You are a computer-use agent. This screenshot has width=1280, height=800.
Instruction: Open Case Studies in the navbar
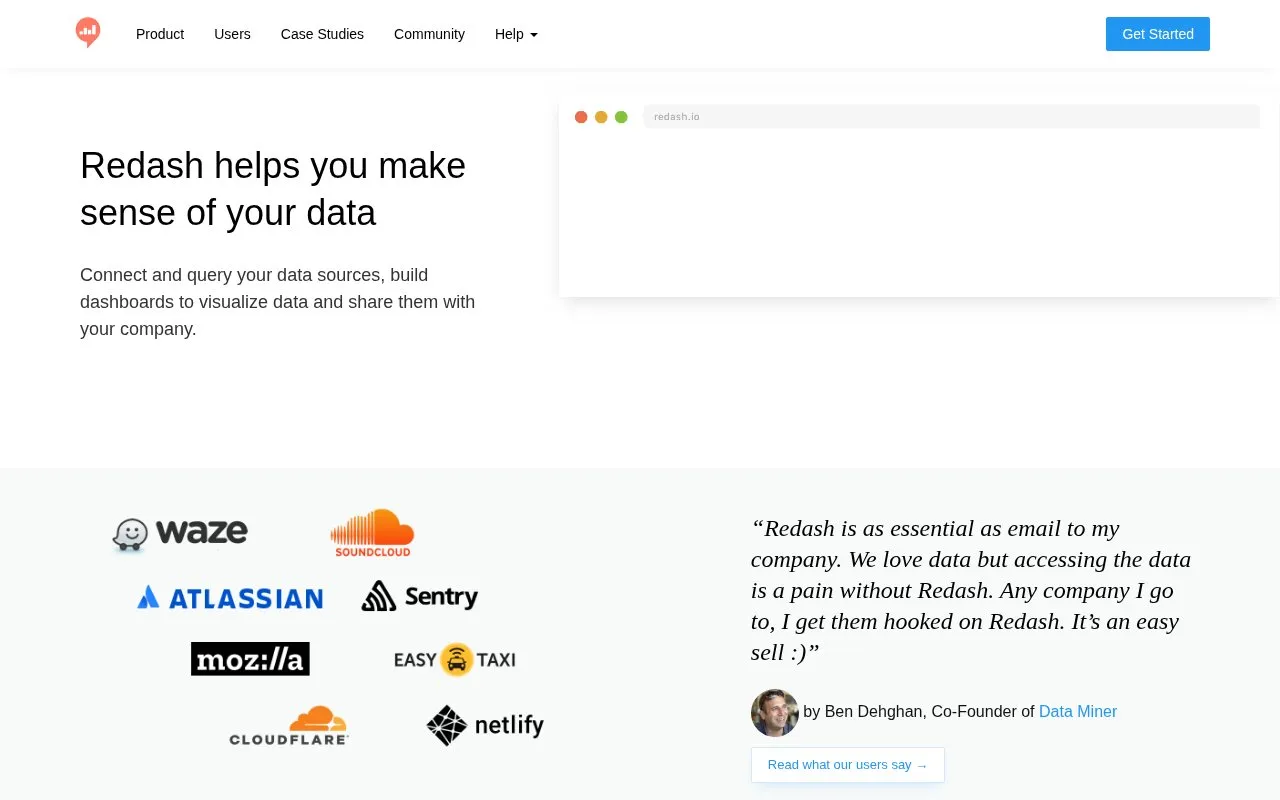click(322, 34)
